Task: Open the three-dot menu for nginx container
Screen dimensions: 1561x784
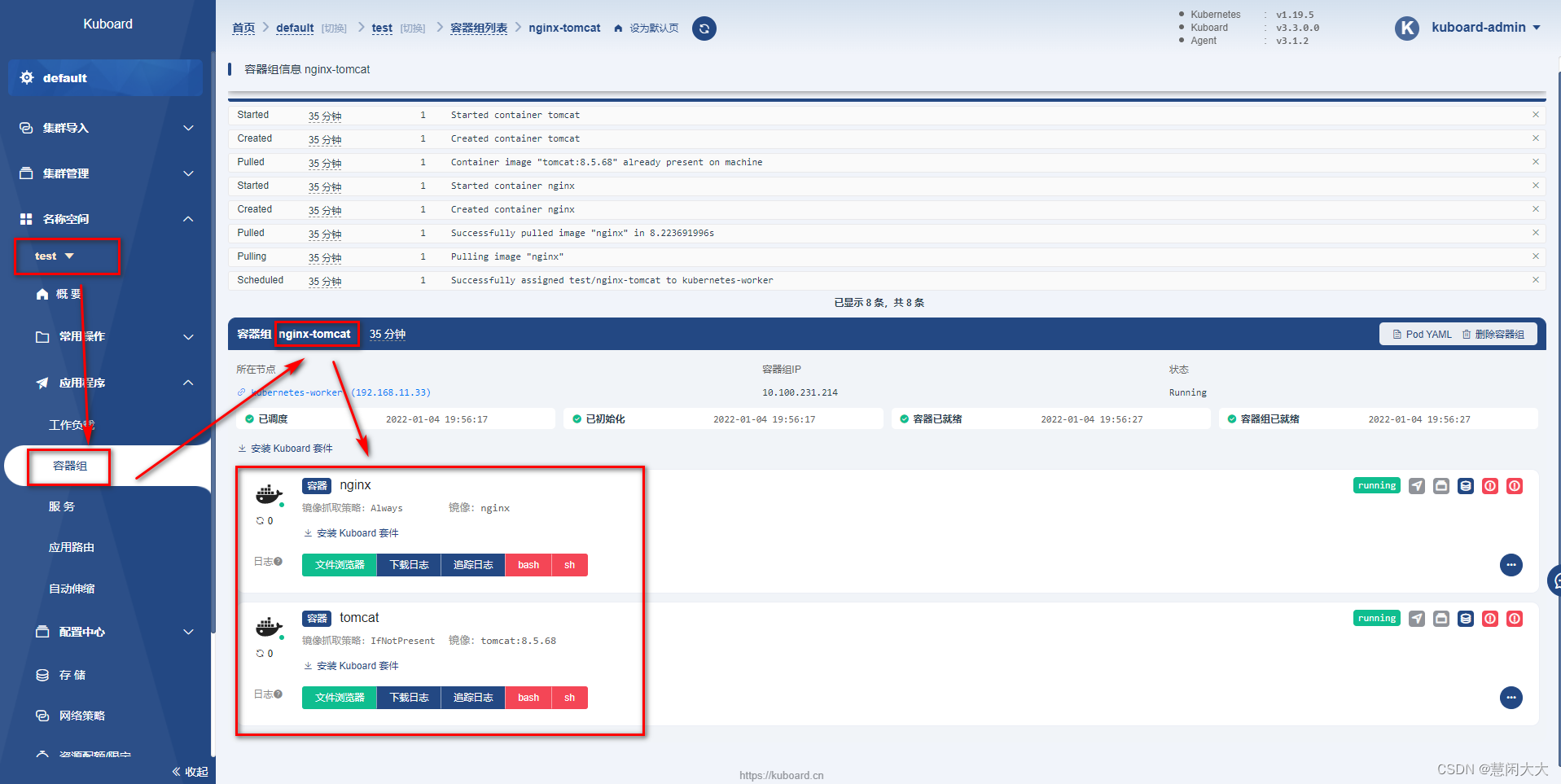Action: [x=1511, y=565]
